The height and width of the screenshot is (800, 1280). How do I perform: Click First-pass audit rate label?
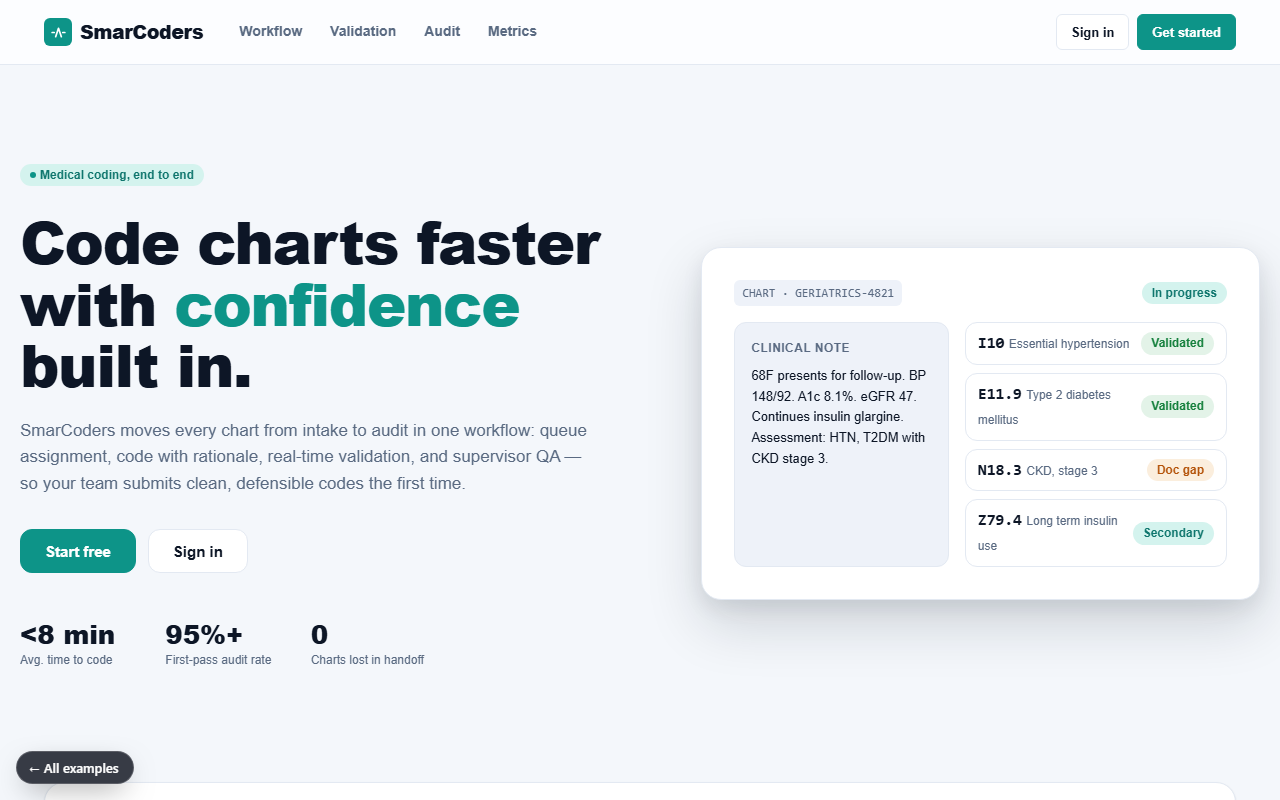click(218, 660)
